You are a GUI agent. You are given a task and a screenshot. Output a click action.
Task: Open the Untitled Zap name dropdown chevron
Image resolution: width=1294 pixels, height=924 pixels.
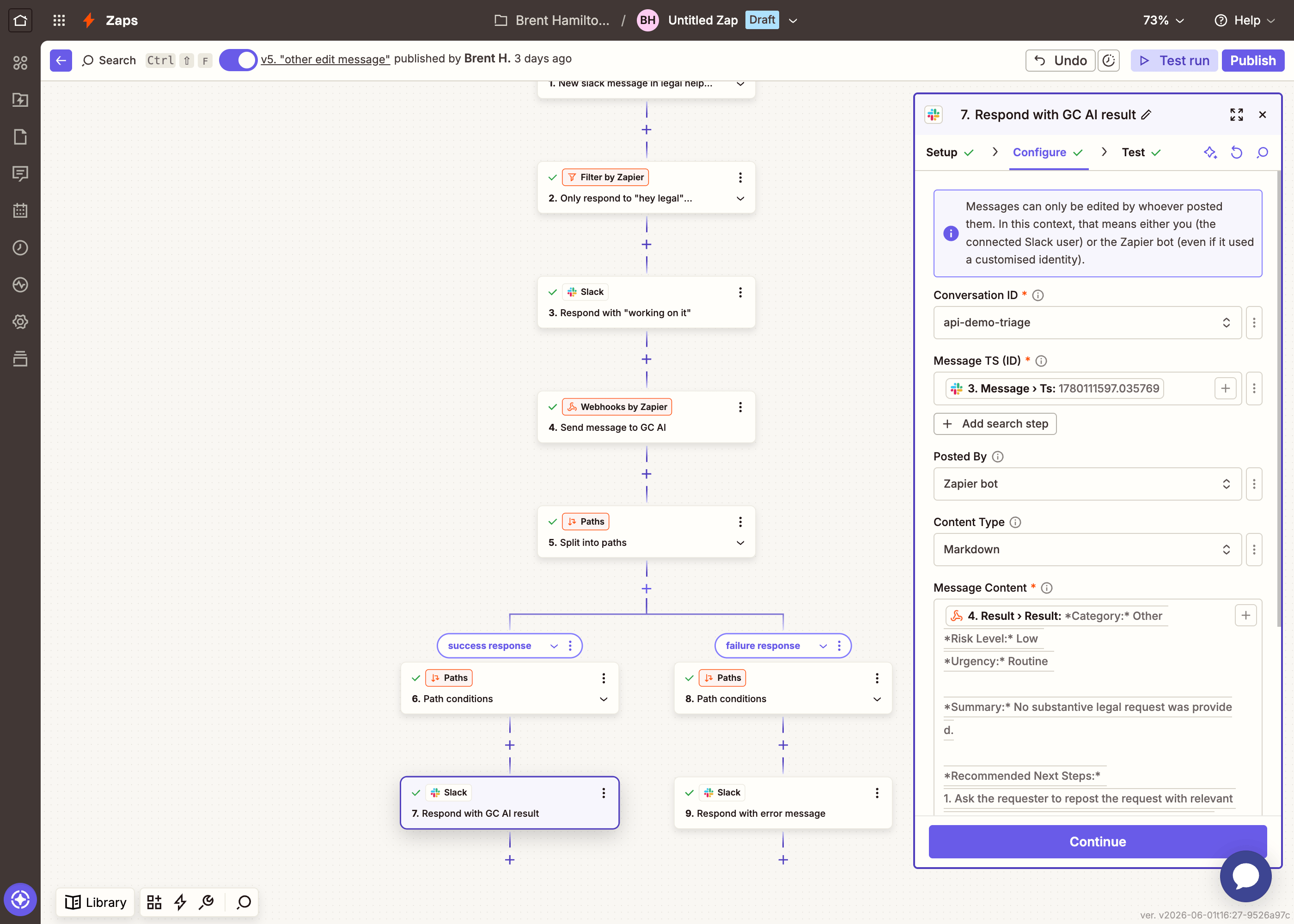[793, 20]
